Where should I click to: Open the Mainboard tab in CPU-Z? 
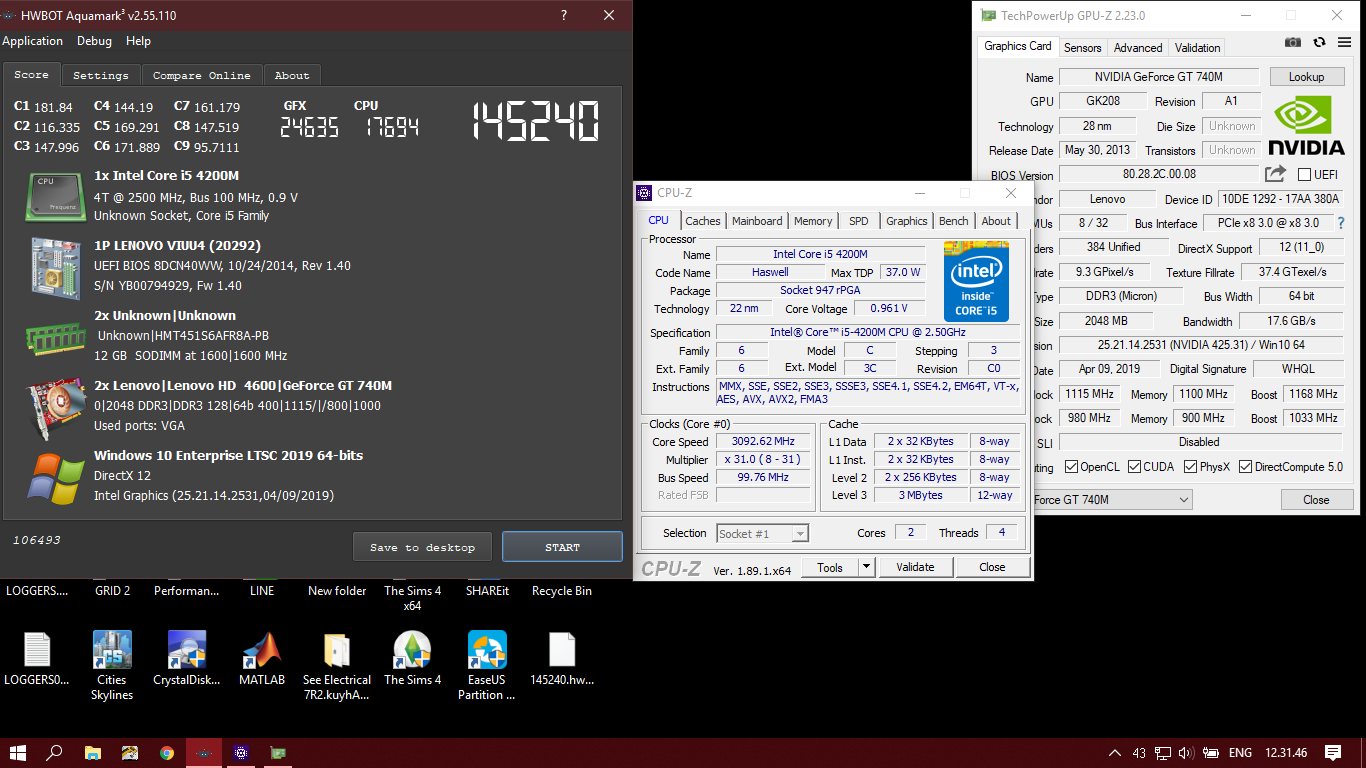tap(757, 221)
